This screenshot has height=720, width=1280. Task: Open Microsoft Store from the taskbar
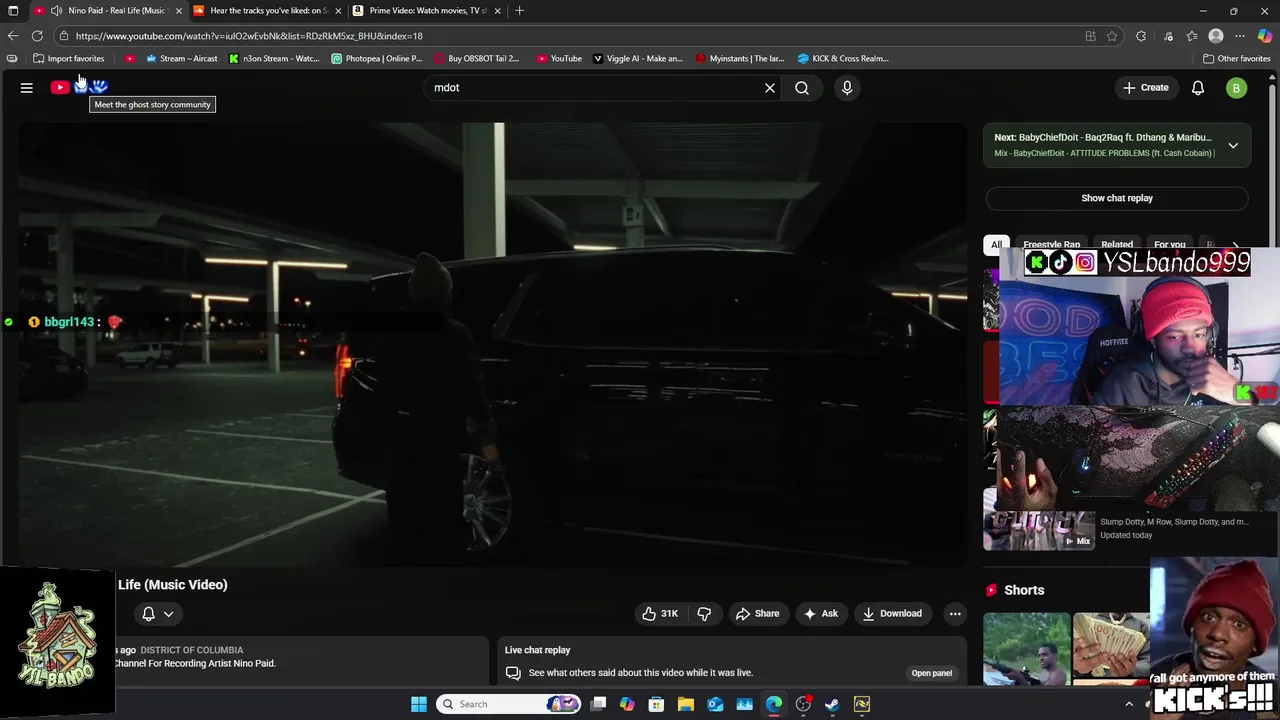656,704
